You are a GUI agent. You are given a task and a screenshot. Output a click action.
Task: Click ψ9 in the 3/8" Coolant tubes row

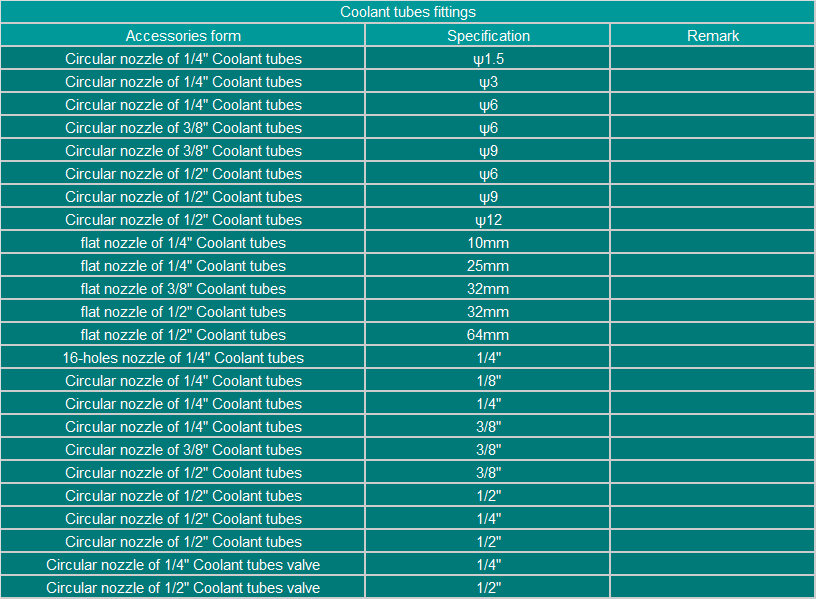(488, 151)
